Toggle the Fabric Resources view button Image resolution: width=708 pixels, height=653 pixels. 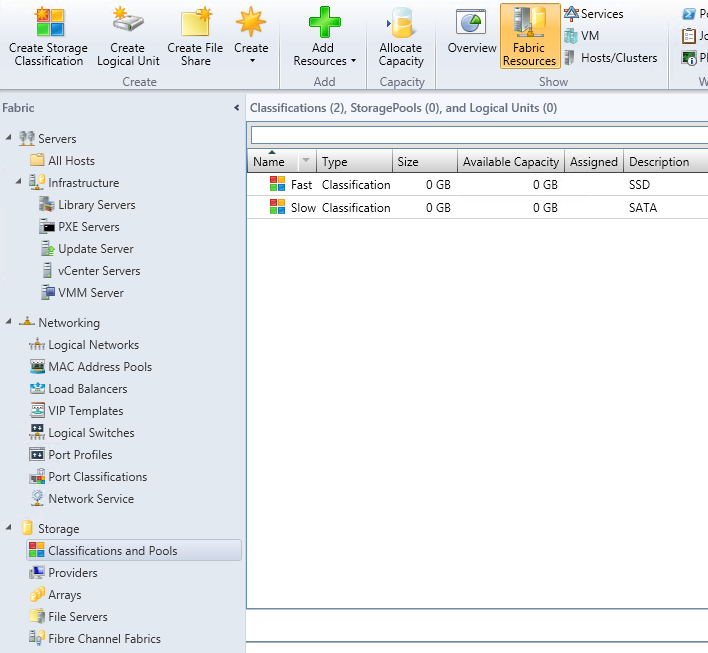click(529, 36)
